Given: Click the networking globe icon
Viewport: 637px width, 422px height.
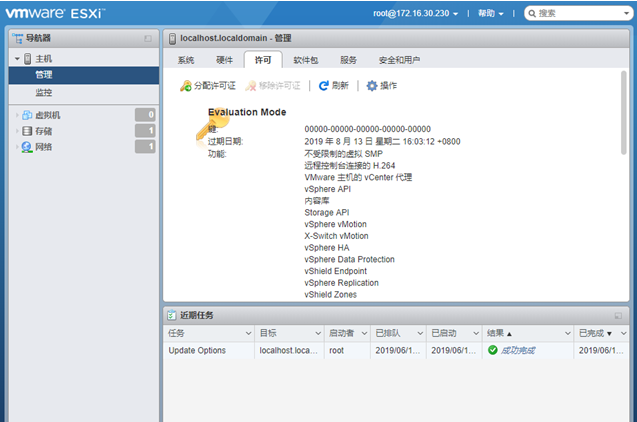Looking at the screenshot, I should pos(27,147).
